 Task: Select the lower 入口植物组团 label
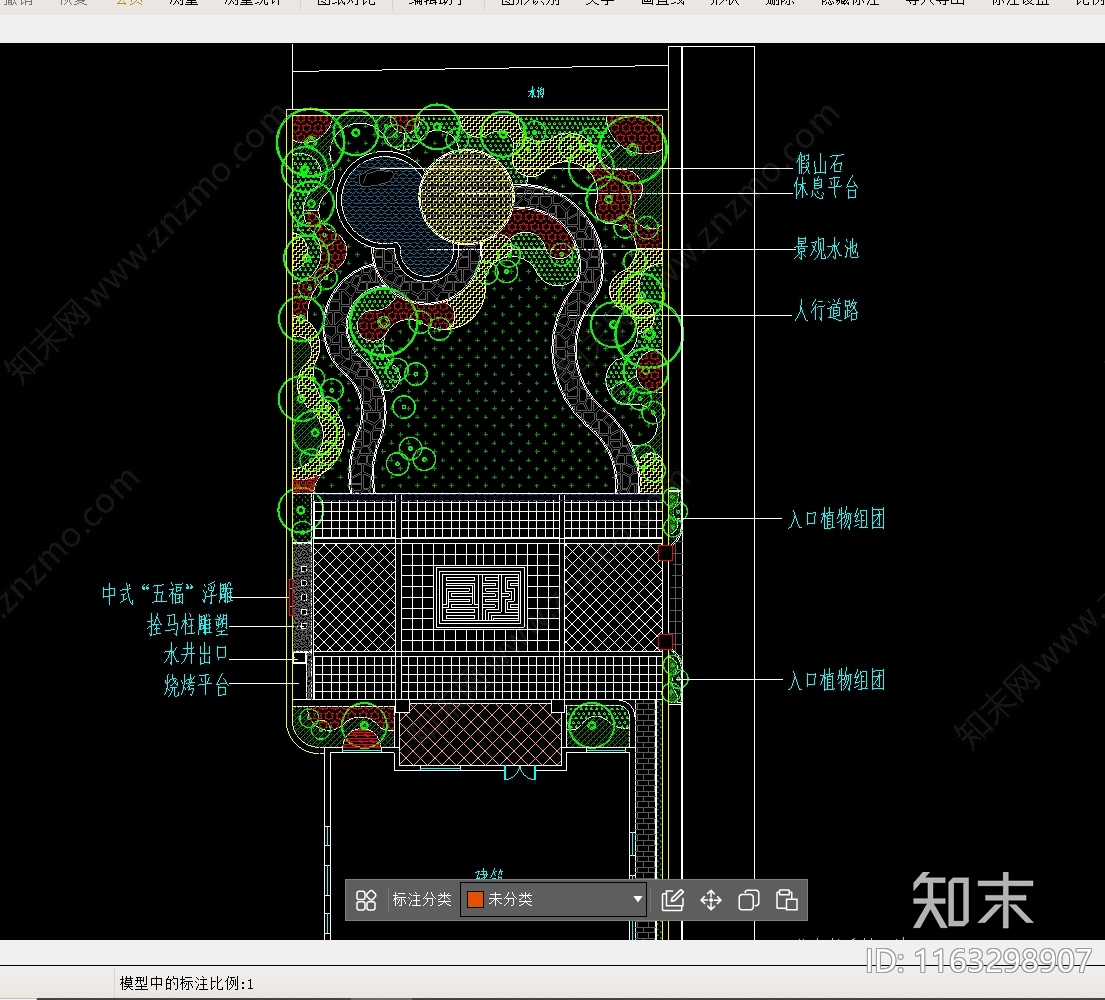click(x=836, y=681)
